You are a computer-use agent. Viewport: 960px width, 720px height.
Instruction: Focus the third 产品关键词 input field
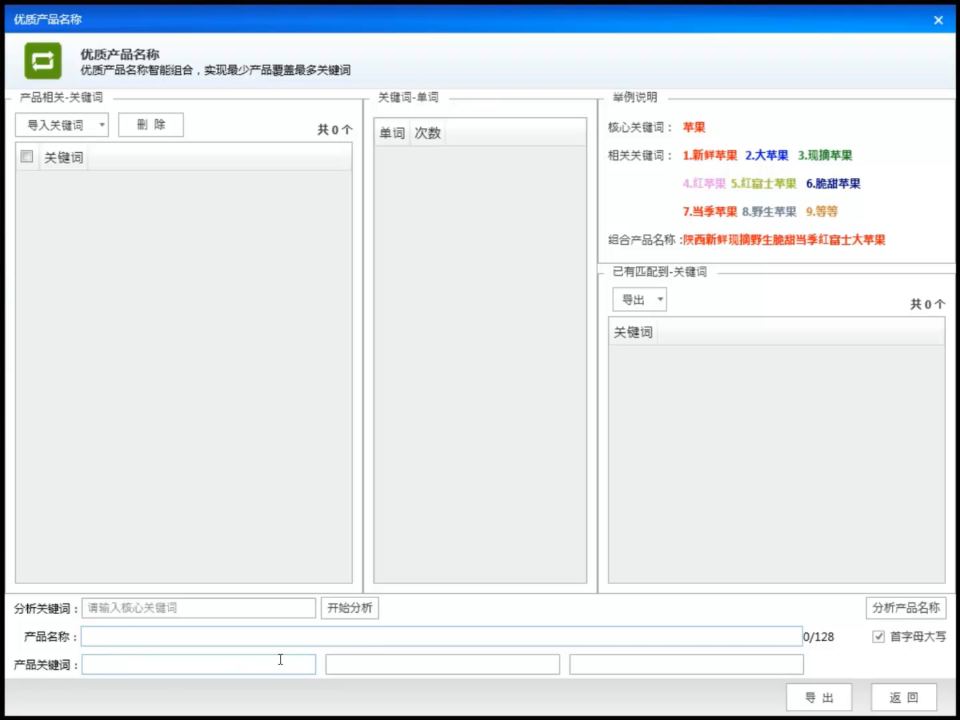pyautogui.click(x=686, y=664)
